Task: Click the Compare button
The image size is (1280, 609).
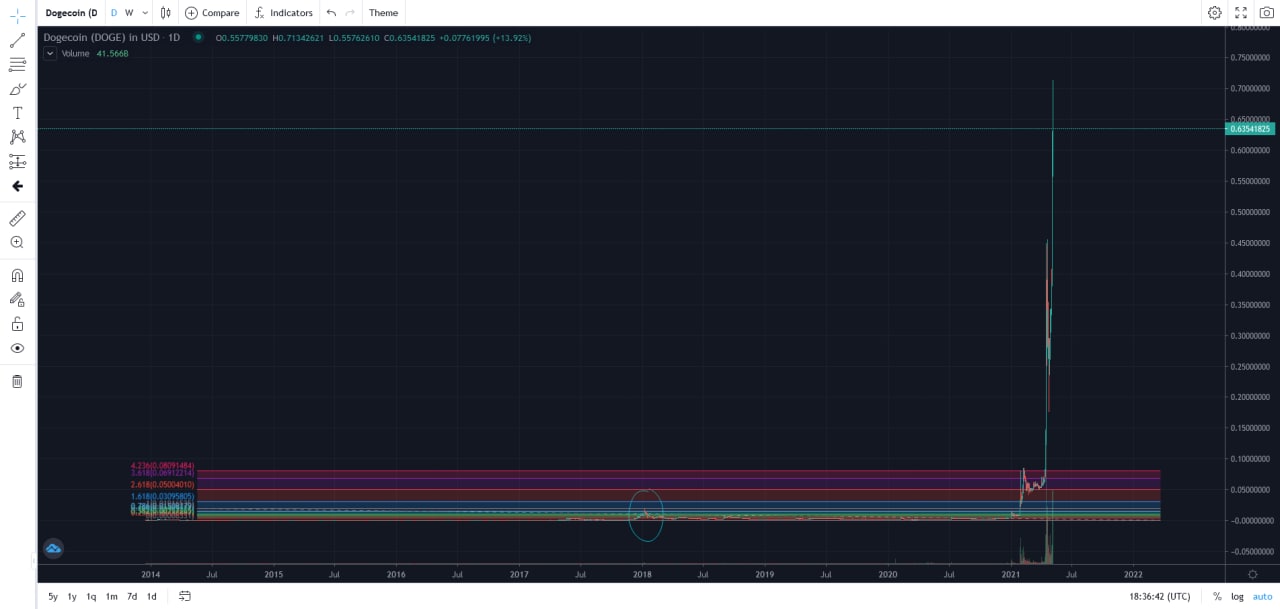Action: click(x=212, y=13)
